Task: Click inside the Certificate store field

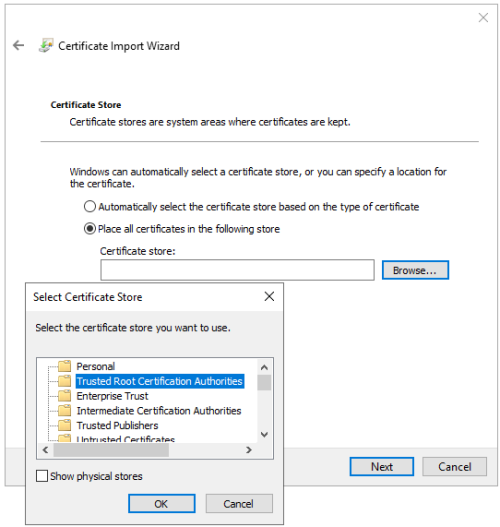Action: click(237, 270)
